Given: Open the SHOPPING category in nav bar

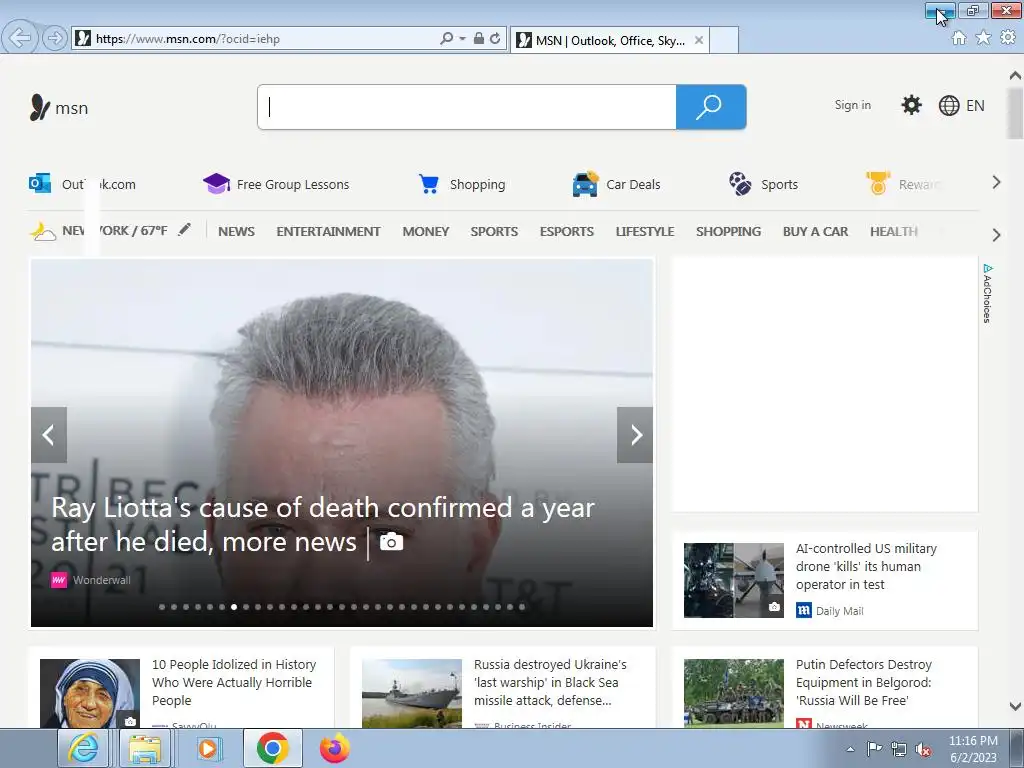Looking at the screenshot, I should coord(728,231).
